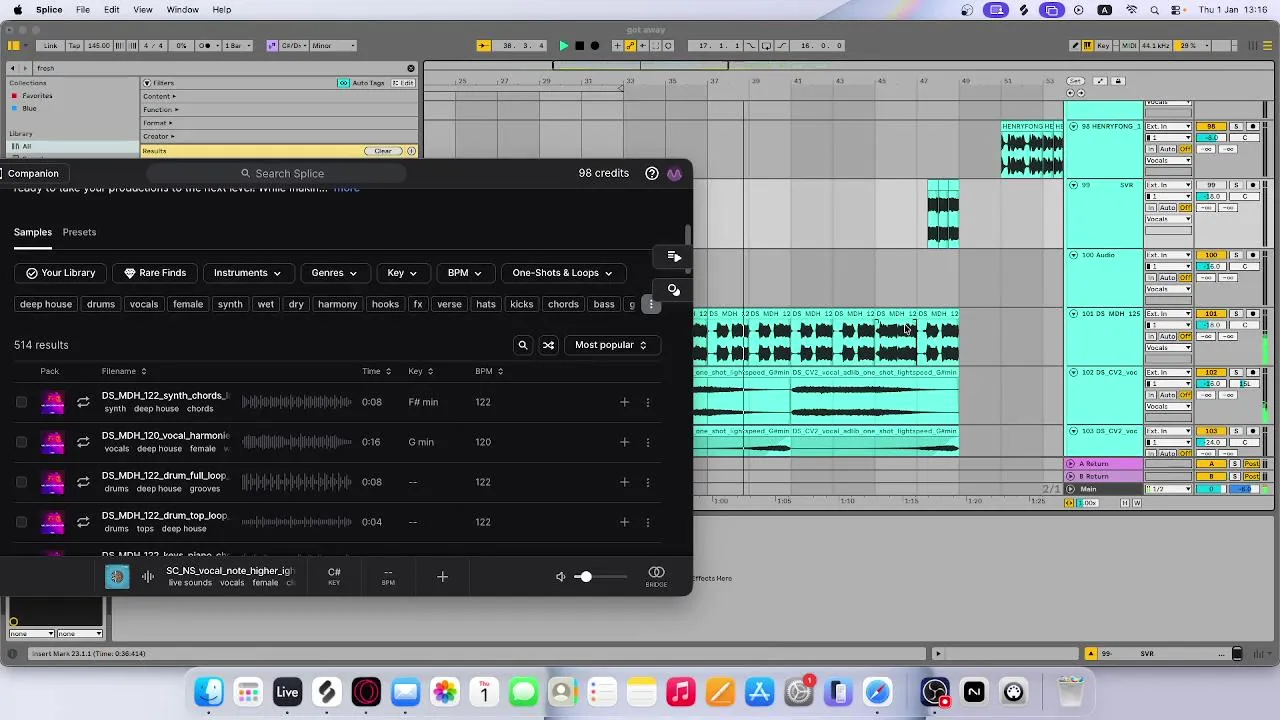Click the Blue collection color
The width and height of the screenshot is (1280, 720).
point(14,109)
